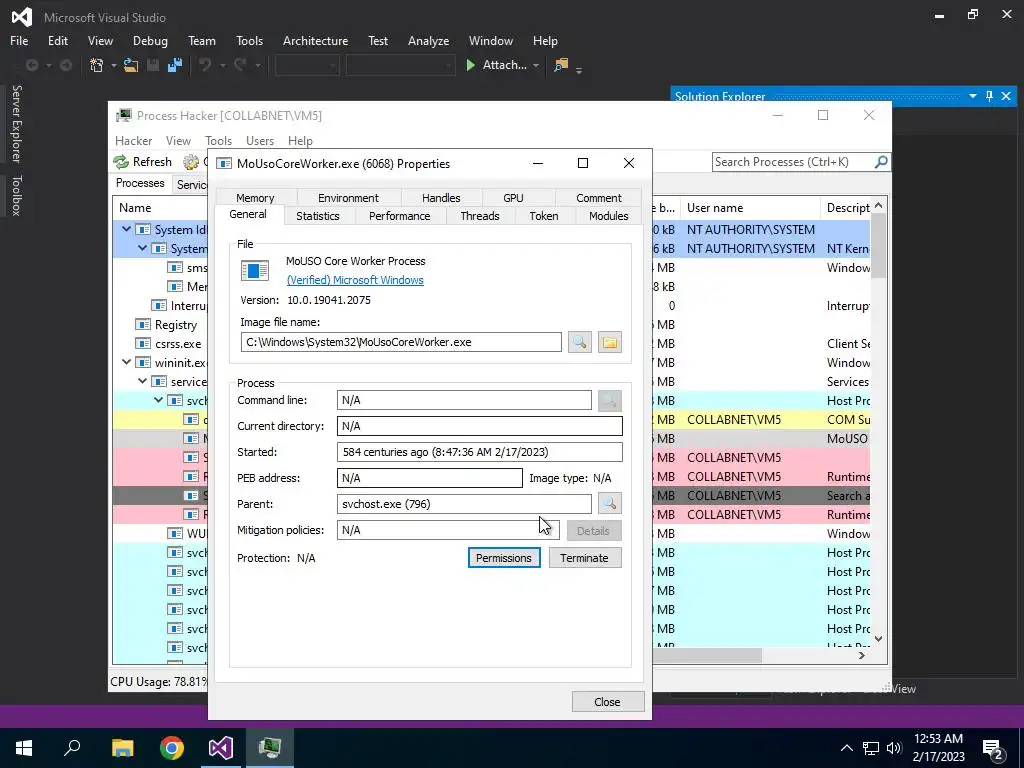Viewport: 1024px width, 768px height.
Task: Click the magnifier icon in Search Processes box
Action: [880, 161]
